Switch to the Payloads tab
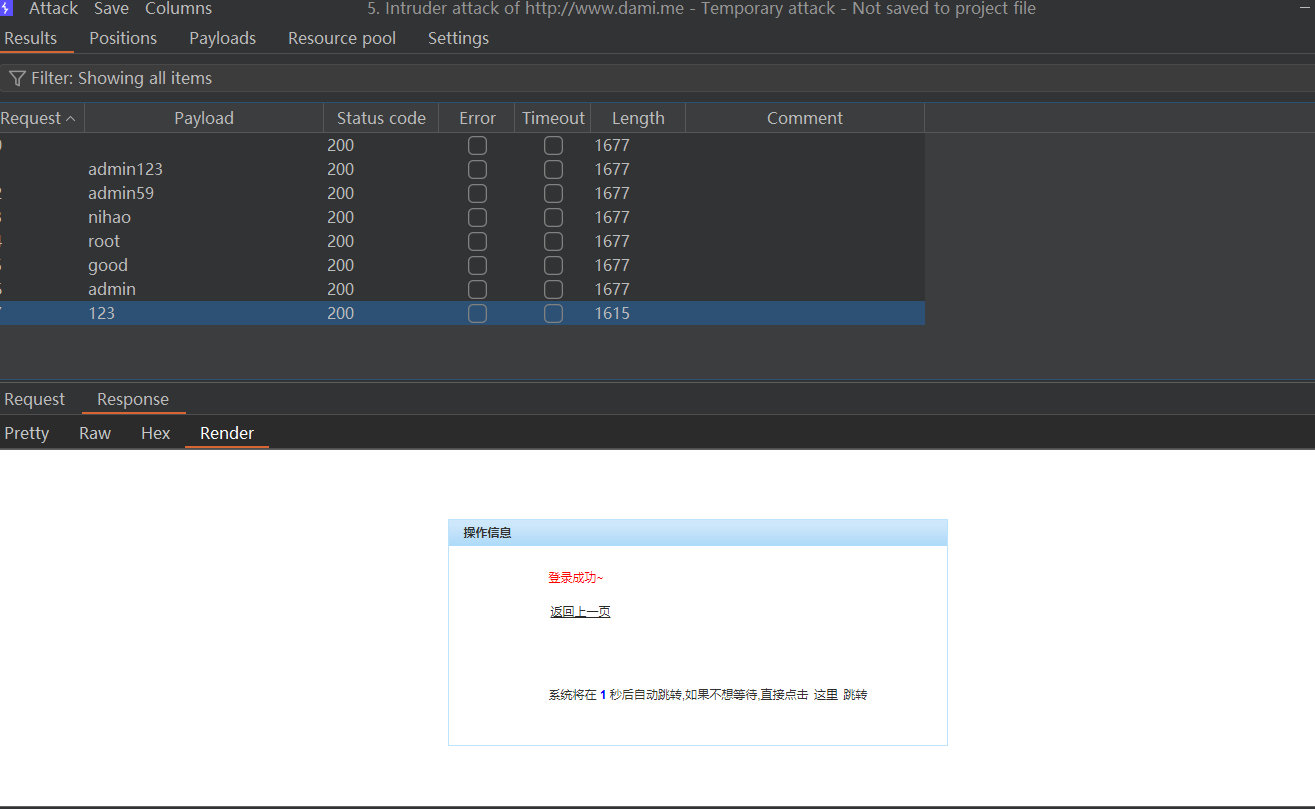1315x809 pixels. tap(222, 38)
